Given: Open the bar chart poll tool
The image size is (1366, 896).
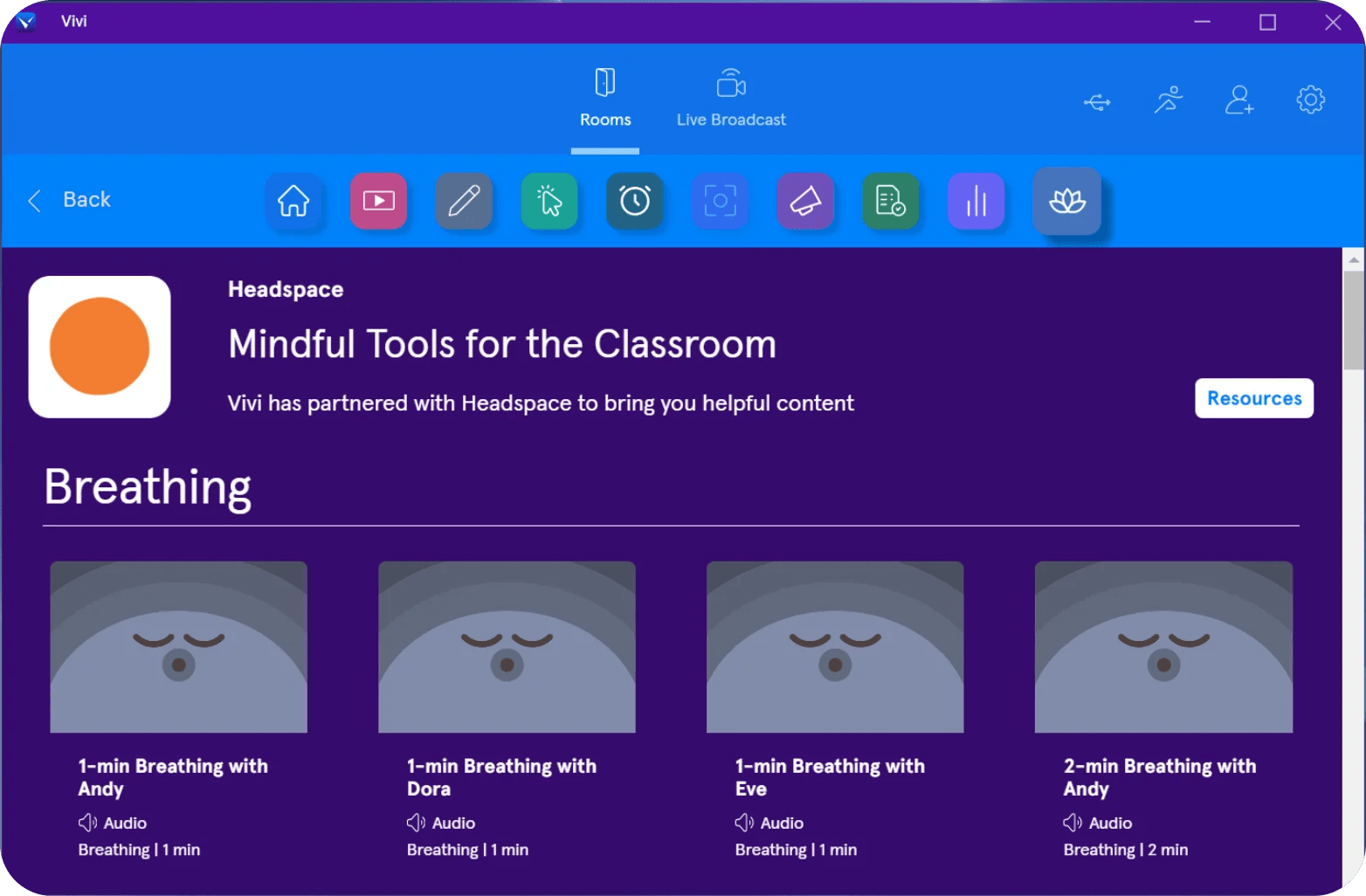Looking at the screenshot, I should [x=976, y=202].
